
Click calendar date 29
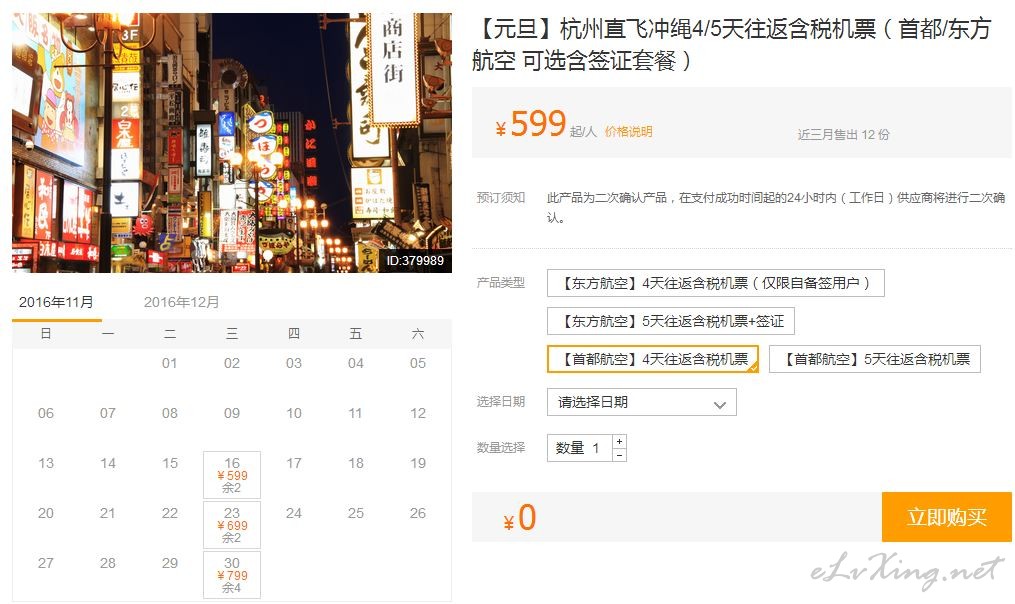click(170, 563)
